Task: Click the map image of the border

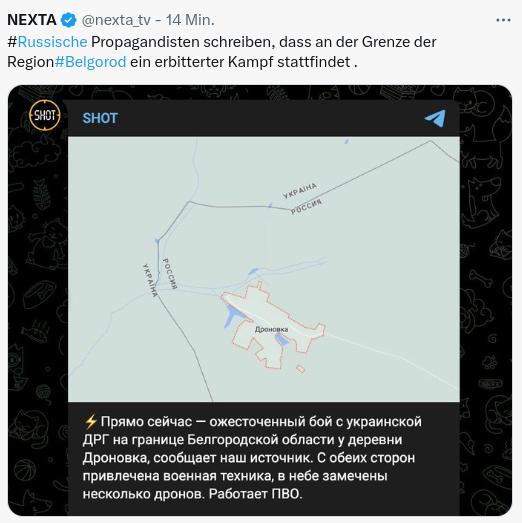Action: [264, 269]
